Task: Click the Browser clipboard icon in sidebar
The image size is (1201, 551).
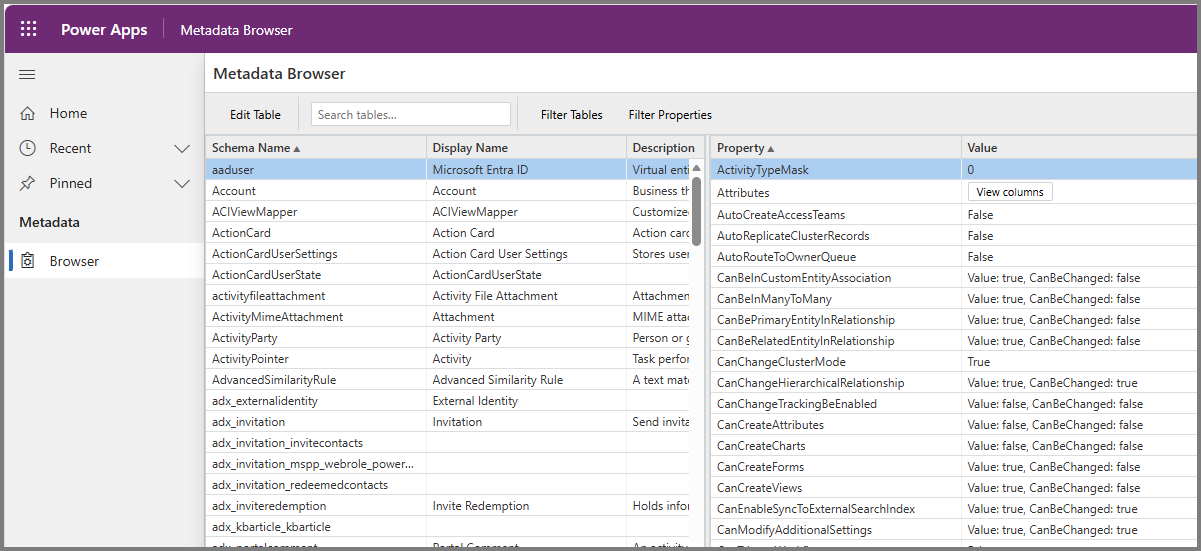Action: [28, 261]
